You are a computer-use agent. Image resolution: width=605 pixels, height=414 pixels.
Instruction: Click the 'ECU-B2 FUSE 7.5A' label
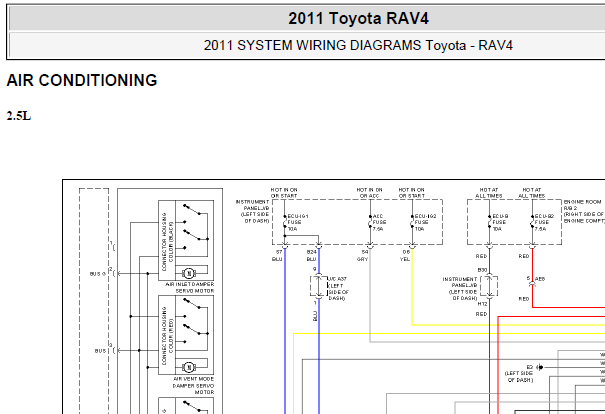pos(544,223)
